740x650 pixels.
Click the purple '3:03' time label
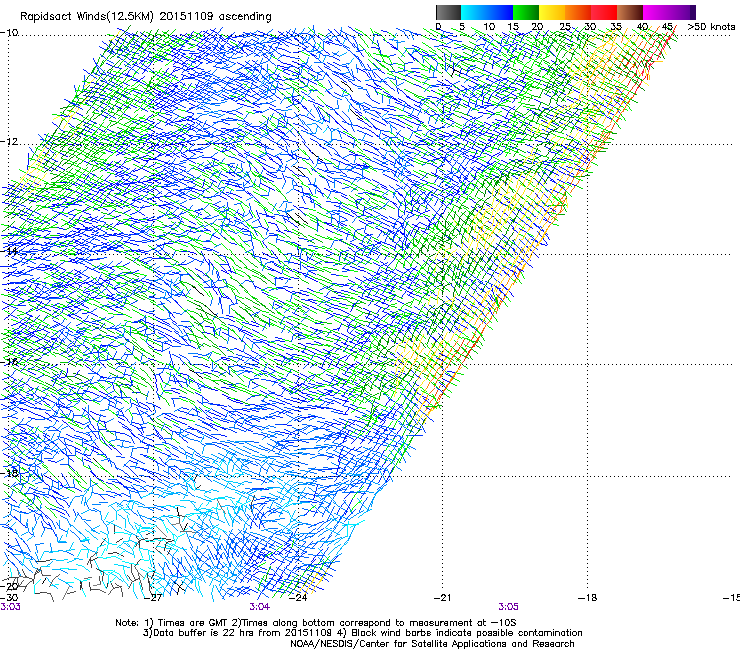[x=10, y=607]
